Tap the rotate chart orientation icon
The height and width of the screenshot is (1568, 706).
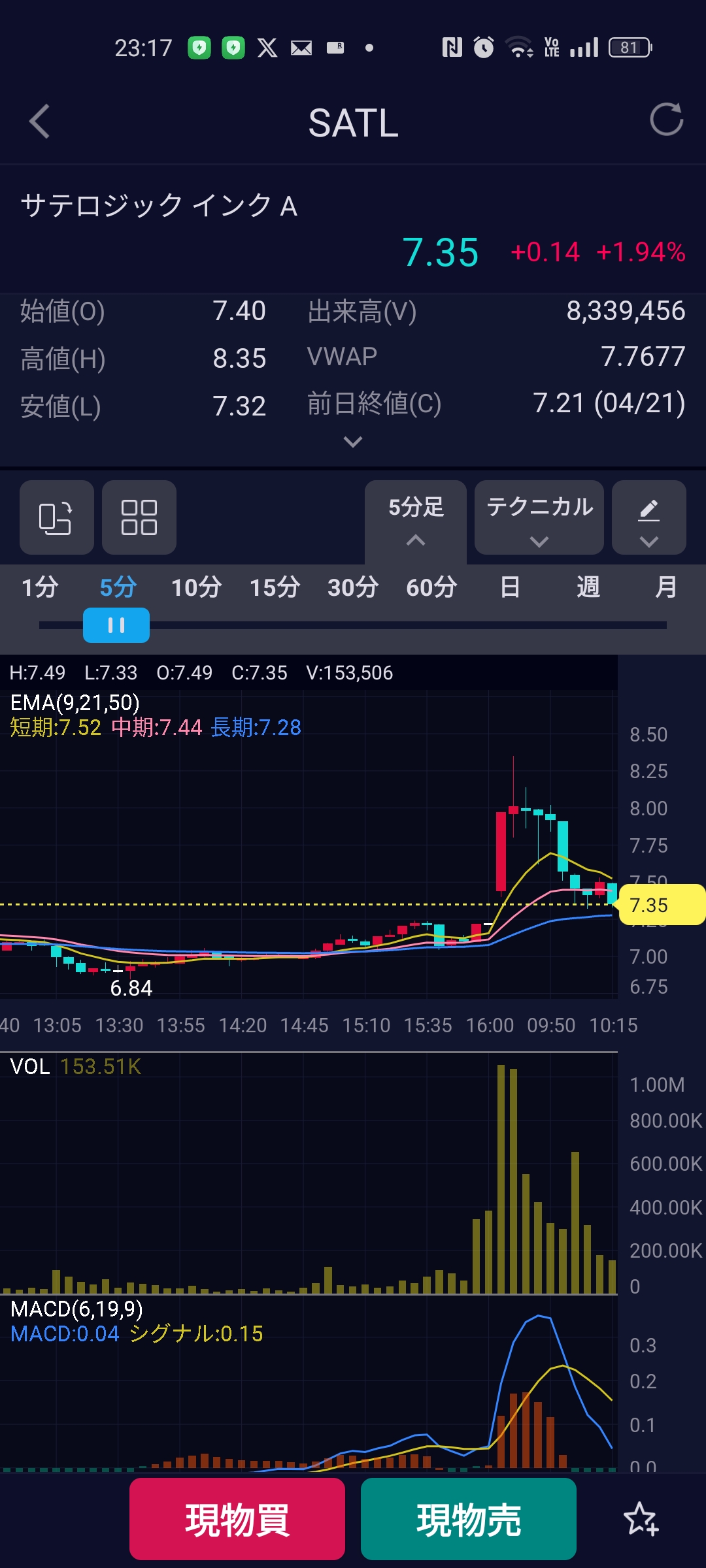pos(57,517)
